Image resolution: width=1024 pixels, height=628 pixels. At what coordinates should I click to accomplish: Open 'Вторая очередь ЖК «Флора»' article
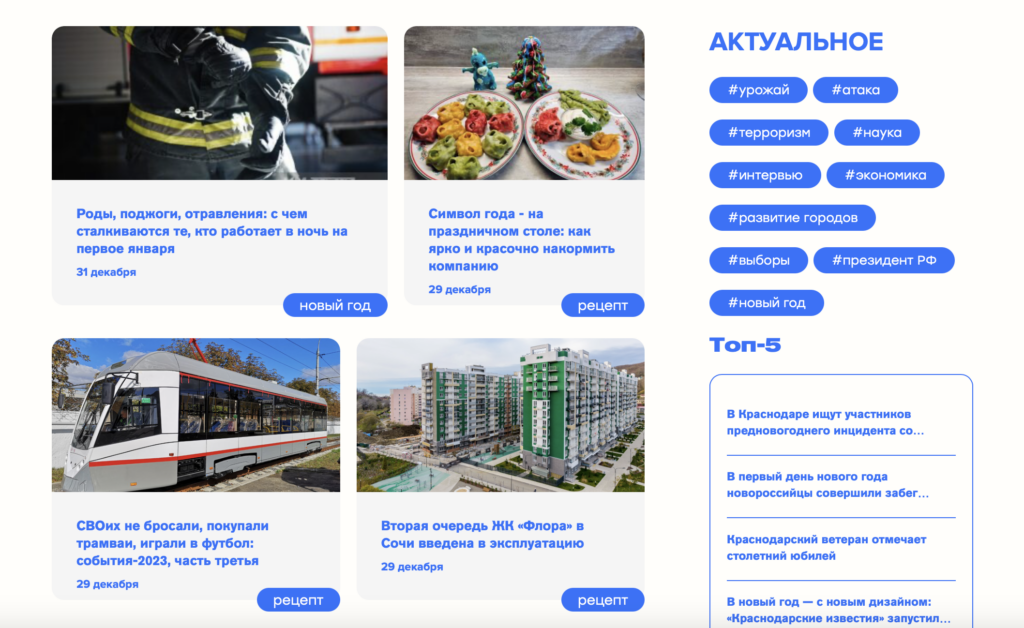[482, 534]
